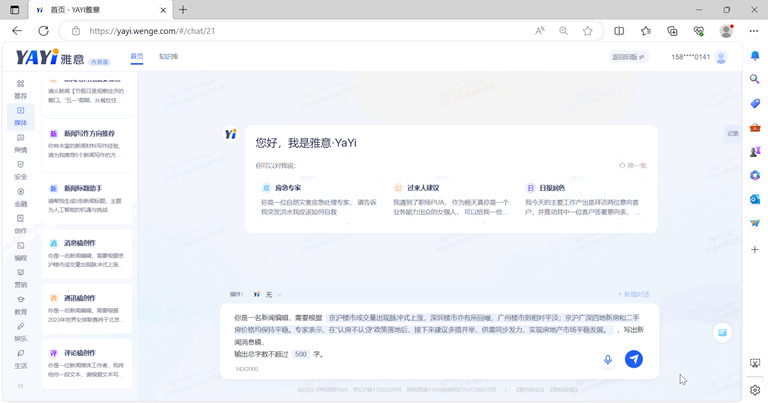Switch to the 知识库 tab
The width and height of the screenshot is (768, 403).
click(x=168, y=57)
